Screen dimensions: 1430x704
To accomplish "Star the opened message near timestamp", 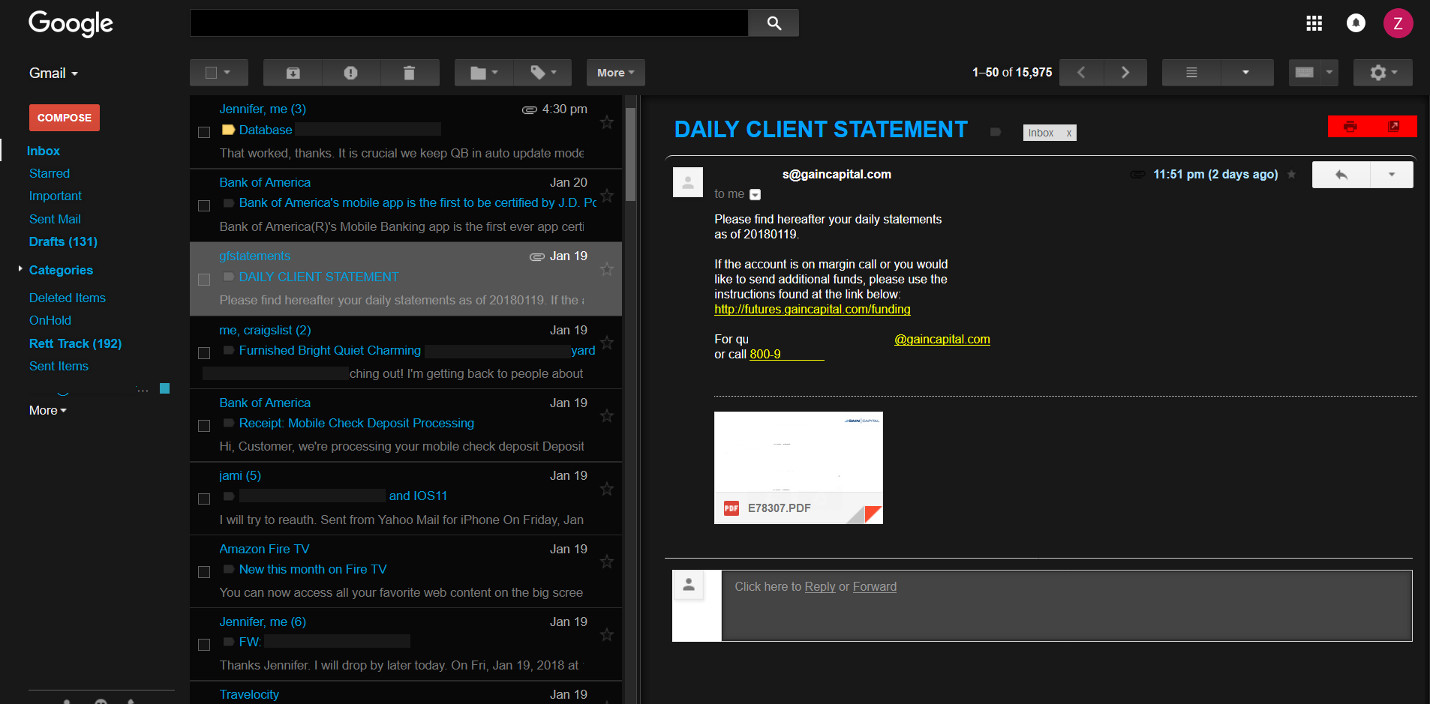I will click(1291, 174).
